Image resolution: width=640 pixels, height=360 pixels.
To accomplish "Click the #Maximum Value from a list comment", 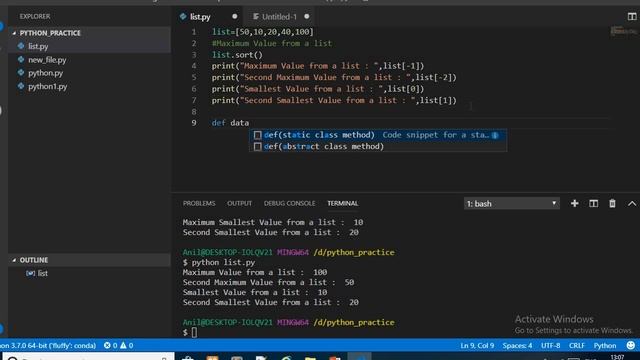I will pos(271,43).
